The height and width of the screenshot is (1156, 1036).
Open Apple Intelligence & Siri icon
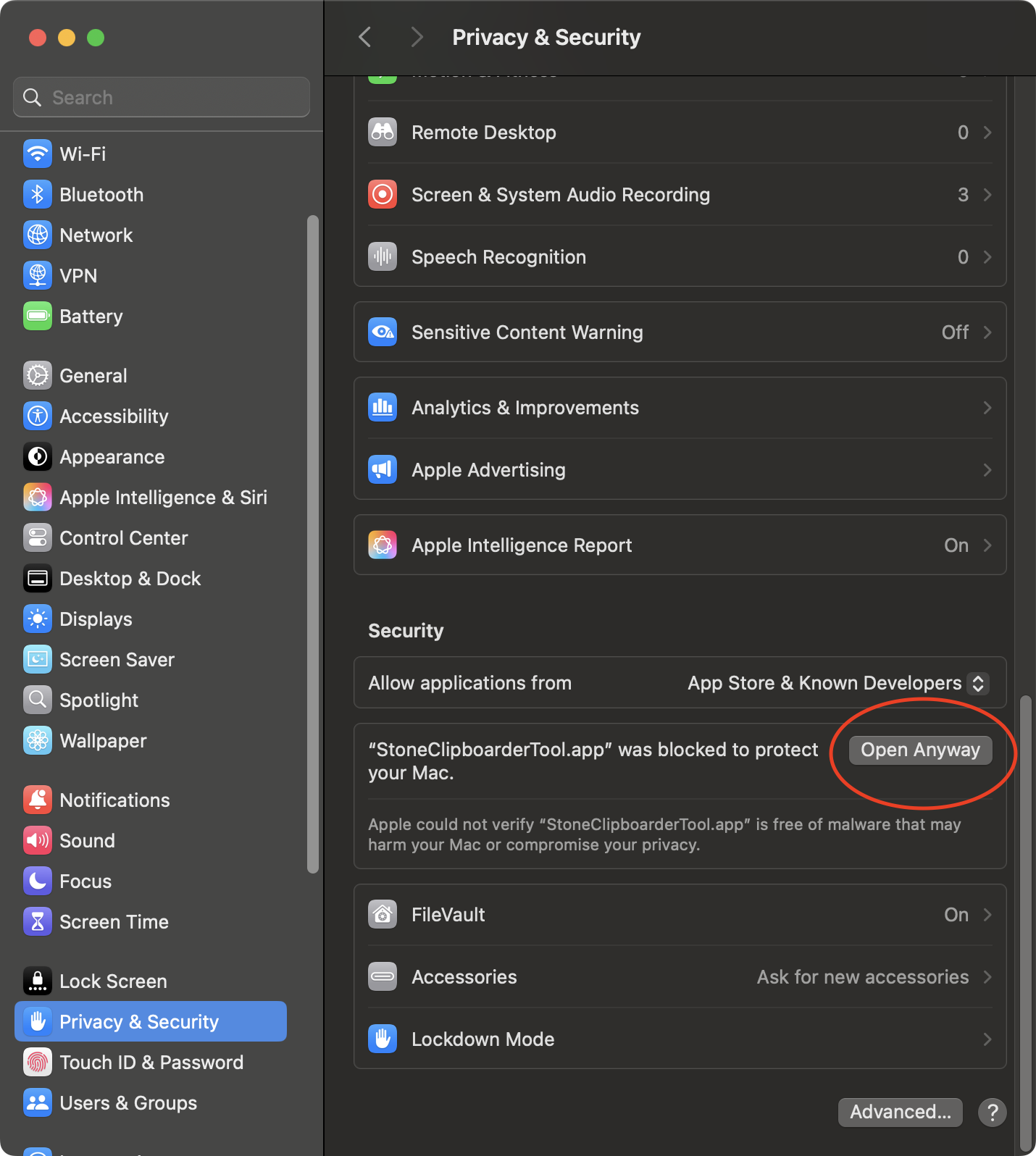pyautogui.click(x=38, y=497)
